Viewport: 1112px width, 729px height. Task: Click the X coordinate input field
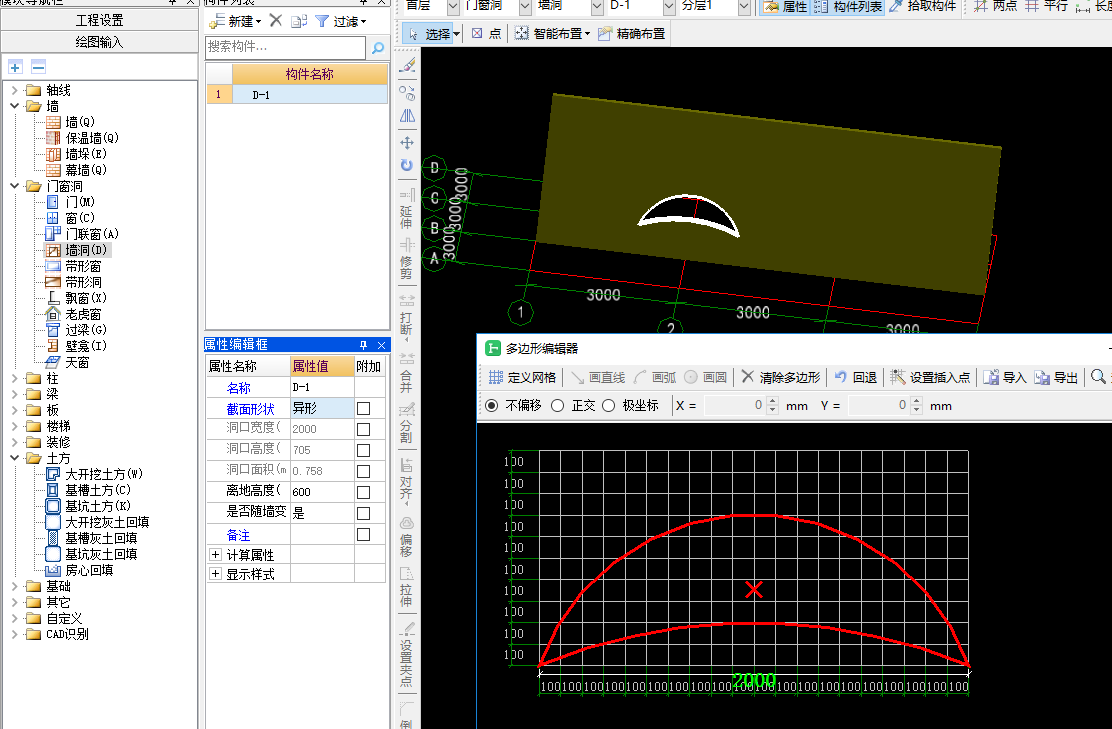736,406
